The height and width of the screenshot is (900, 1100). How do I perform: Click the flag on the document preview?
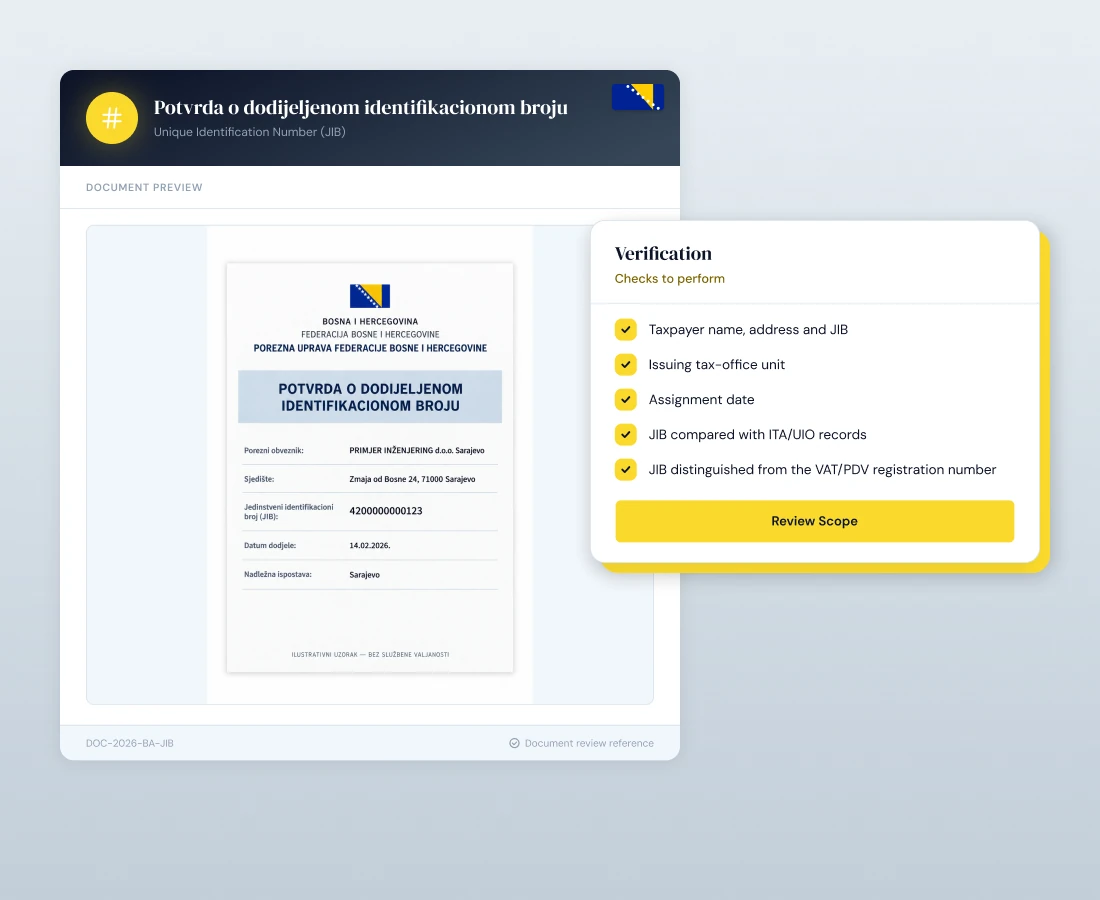pos(370,296)
